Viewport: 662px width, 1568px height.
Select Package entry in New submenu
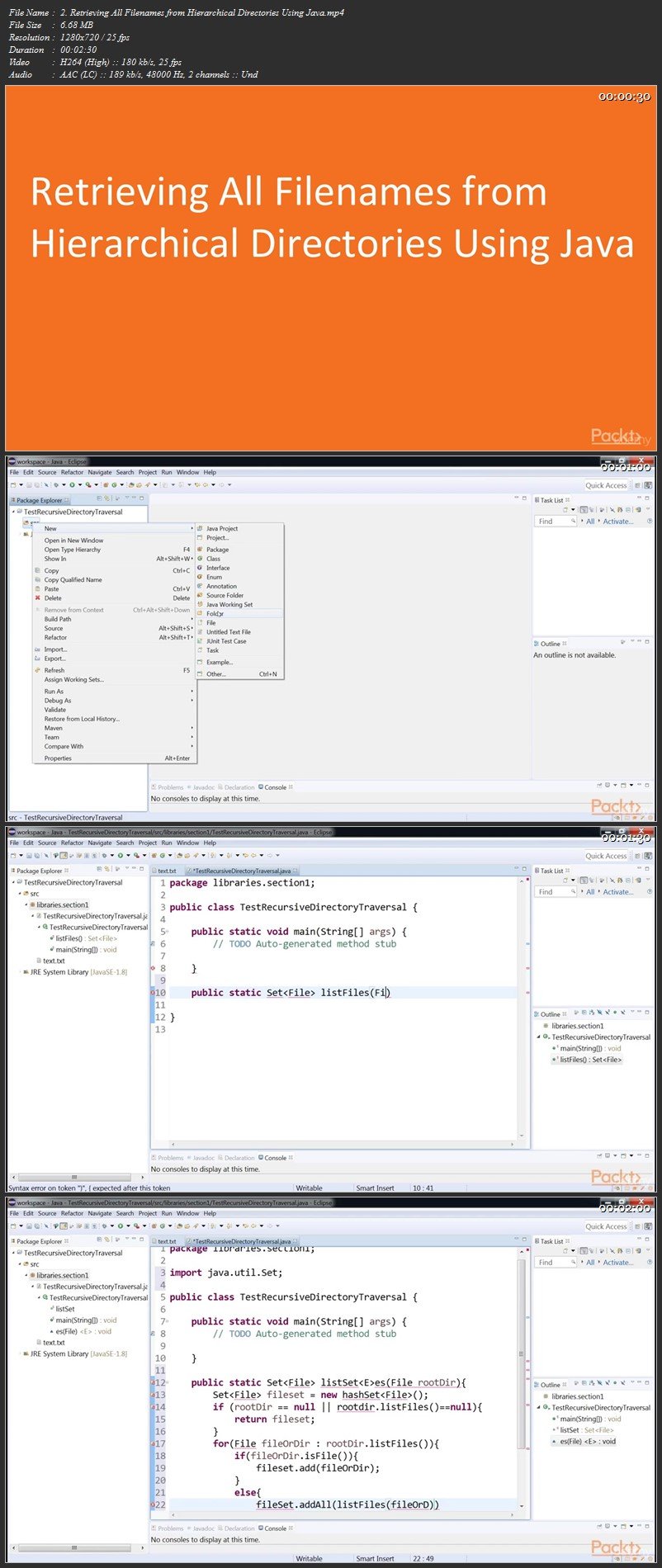pyautogui.click(x=217, y=550)
